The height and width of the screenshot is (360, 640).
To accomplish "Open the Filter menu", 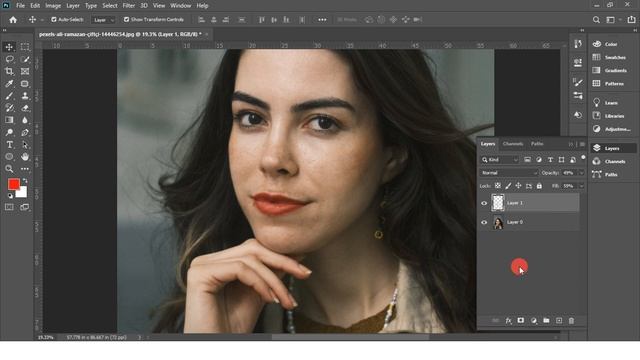I will [129, 6].
